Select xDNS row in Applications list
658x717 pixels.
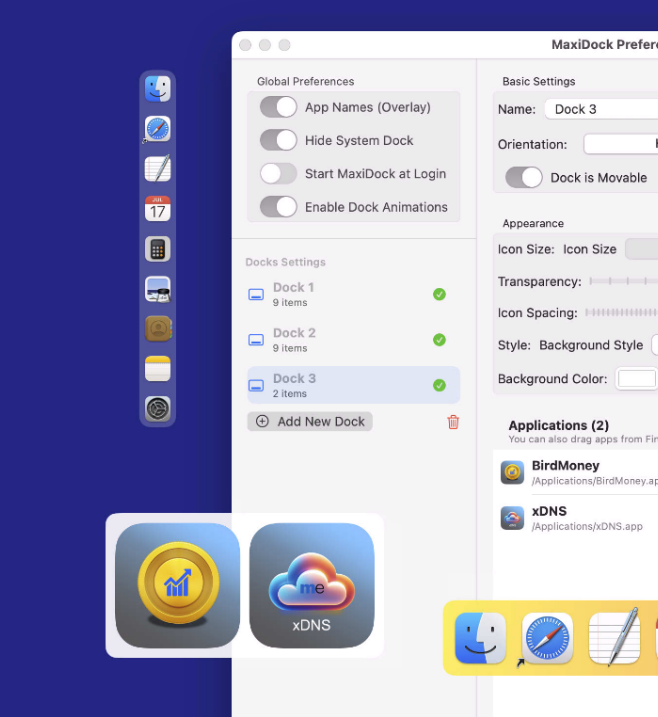(x=576, y=518)
